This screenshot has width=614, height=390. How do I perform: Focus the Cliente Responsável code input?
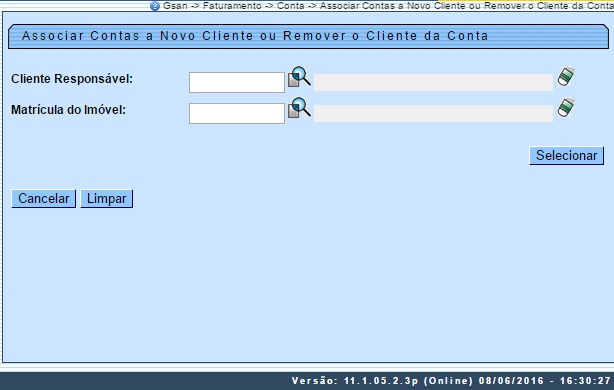[x=237, y=83]
